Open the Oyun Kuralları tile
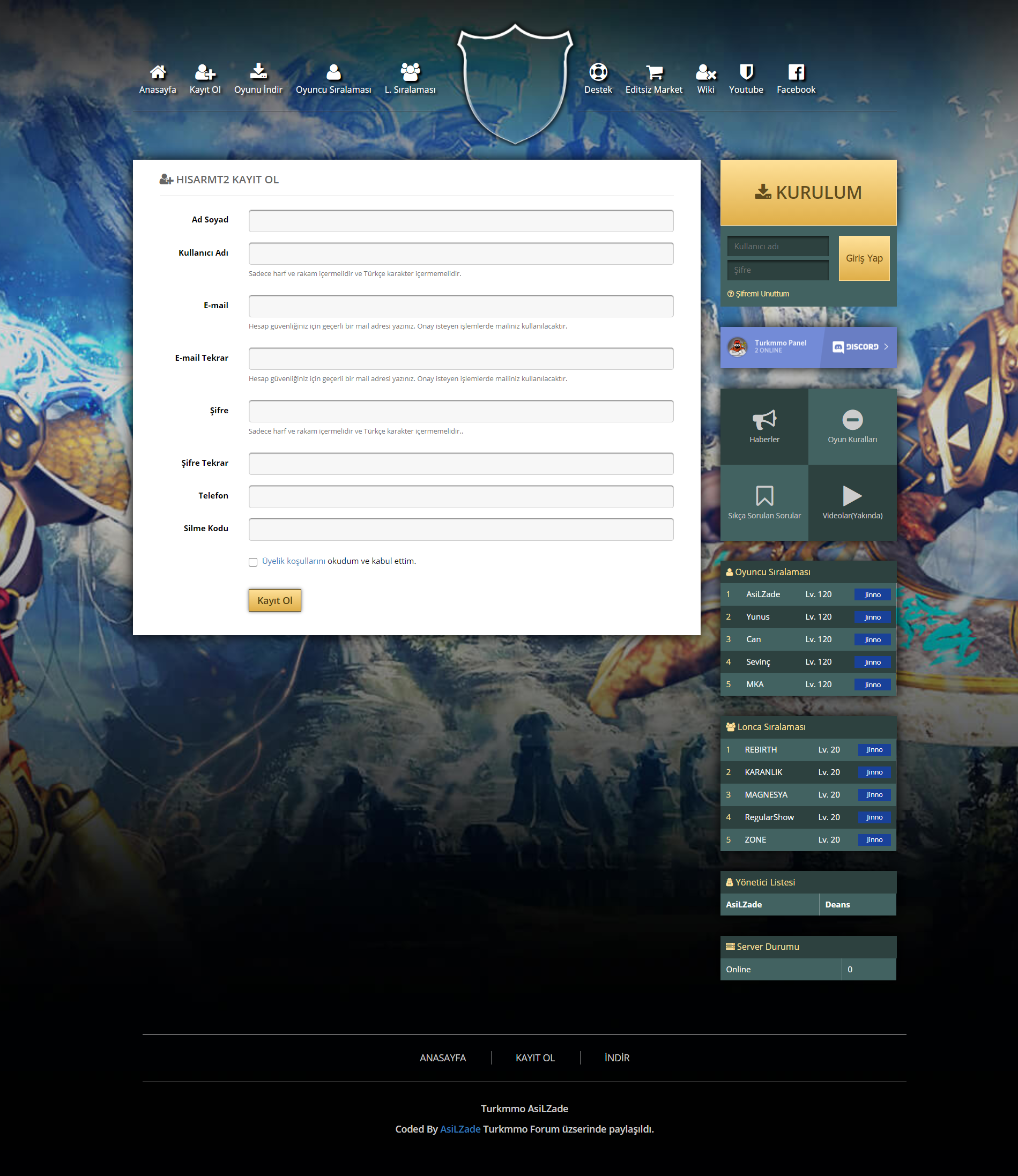Image resolution: width=1018 pixels, height=1176 pixels. click(x=852, y=426)
